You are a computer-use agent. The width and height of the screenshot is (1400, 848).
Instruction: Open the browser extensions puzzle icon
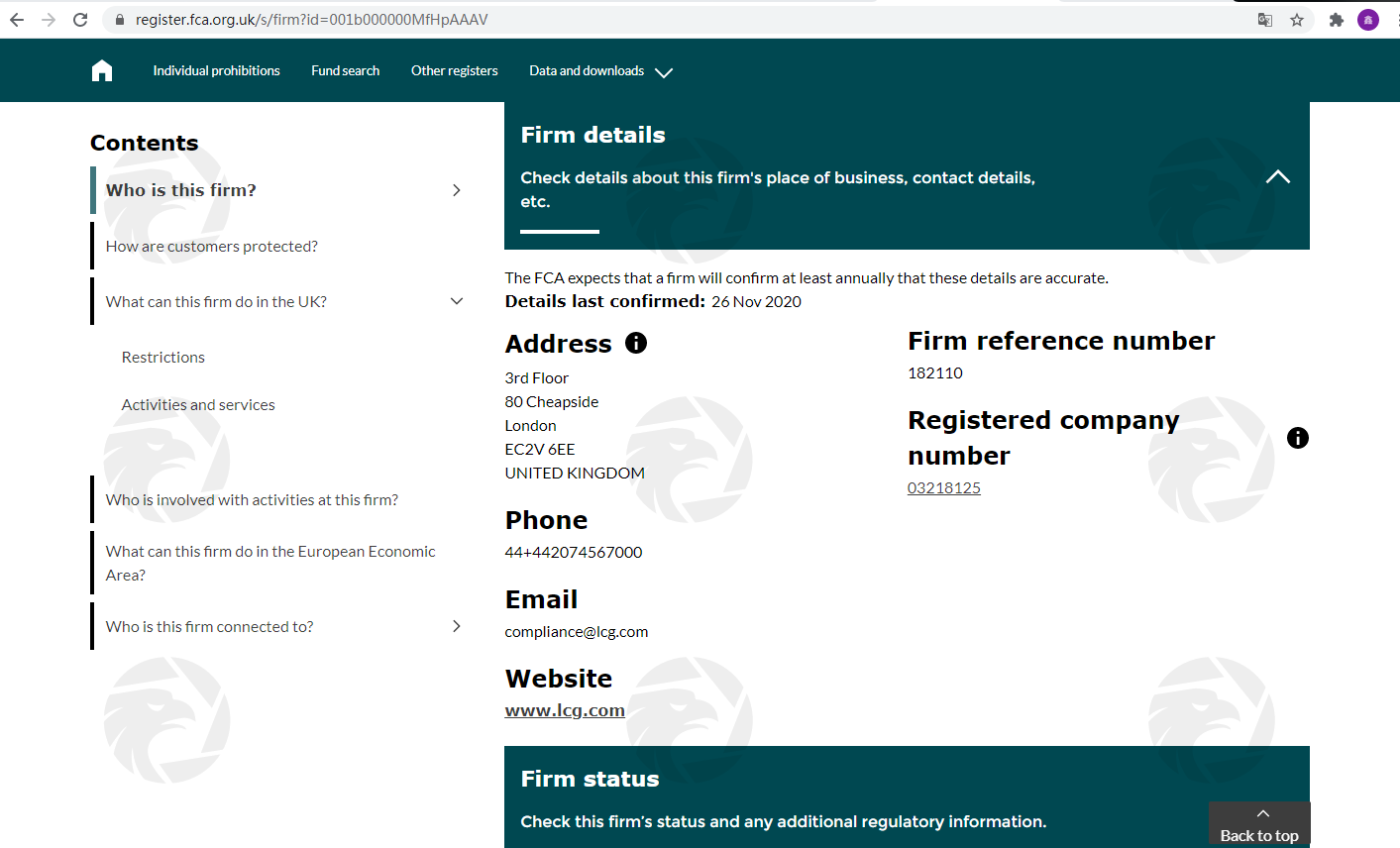coord(1337,20)
